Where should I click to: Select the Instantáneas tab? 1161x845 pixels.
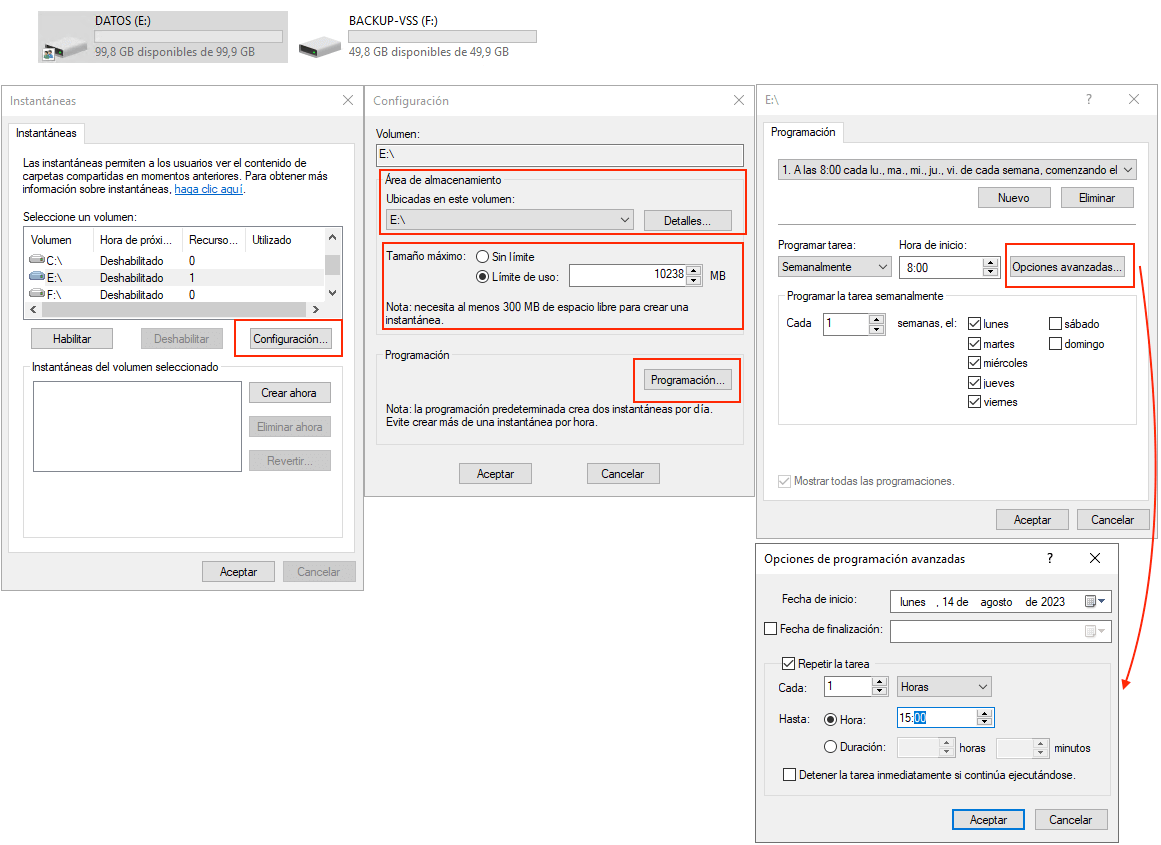point(46,132)
